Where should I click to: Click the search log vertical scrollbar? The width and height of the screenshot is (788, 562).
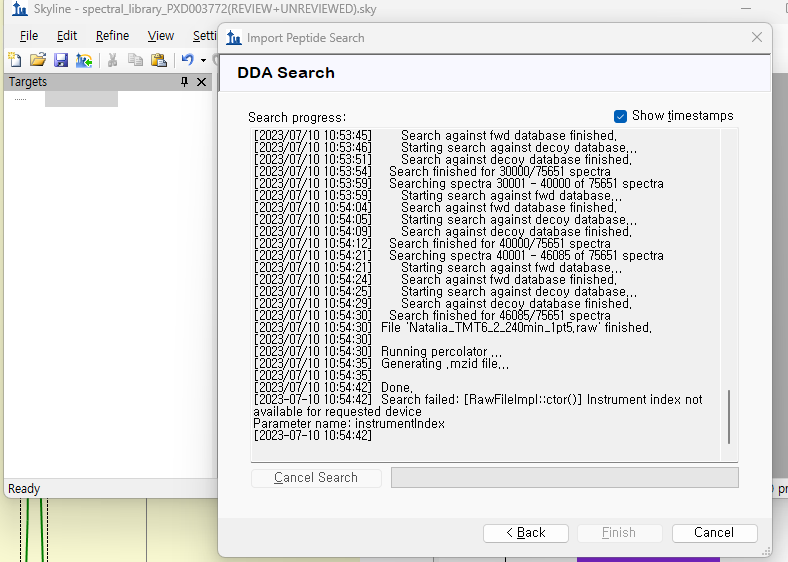tap(729, 417)
